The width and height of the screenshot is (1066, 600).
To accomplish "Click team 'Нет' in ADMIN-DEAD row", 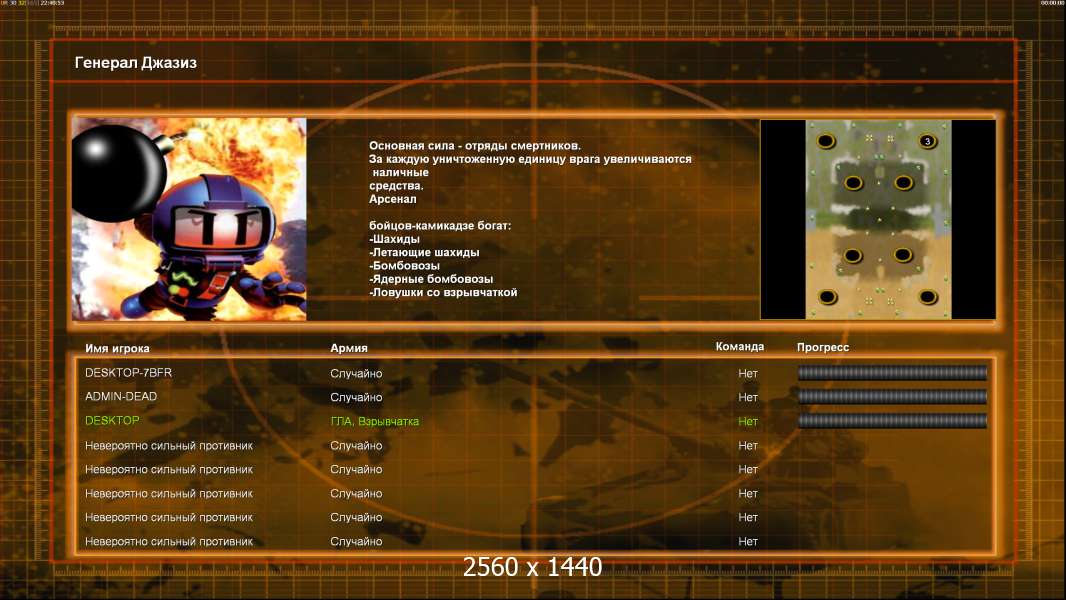I will click(x=748, y=397).
